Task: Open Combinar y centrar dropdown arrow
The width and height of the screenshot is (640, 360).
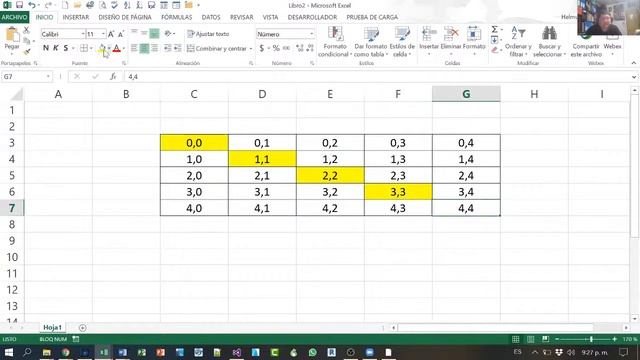Action: (x=251, y=49)
